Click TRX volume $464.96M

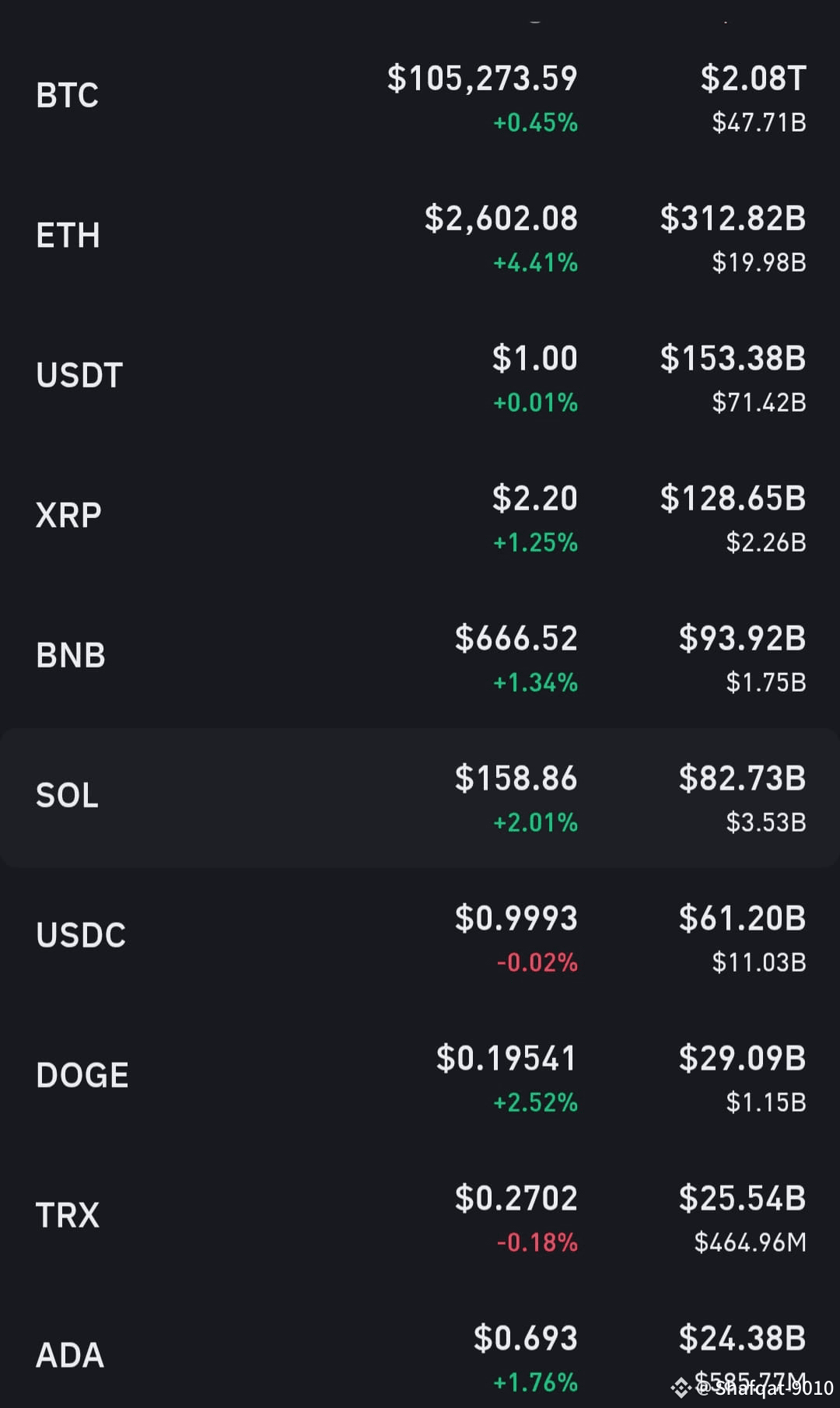point(751,1243)
